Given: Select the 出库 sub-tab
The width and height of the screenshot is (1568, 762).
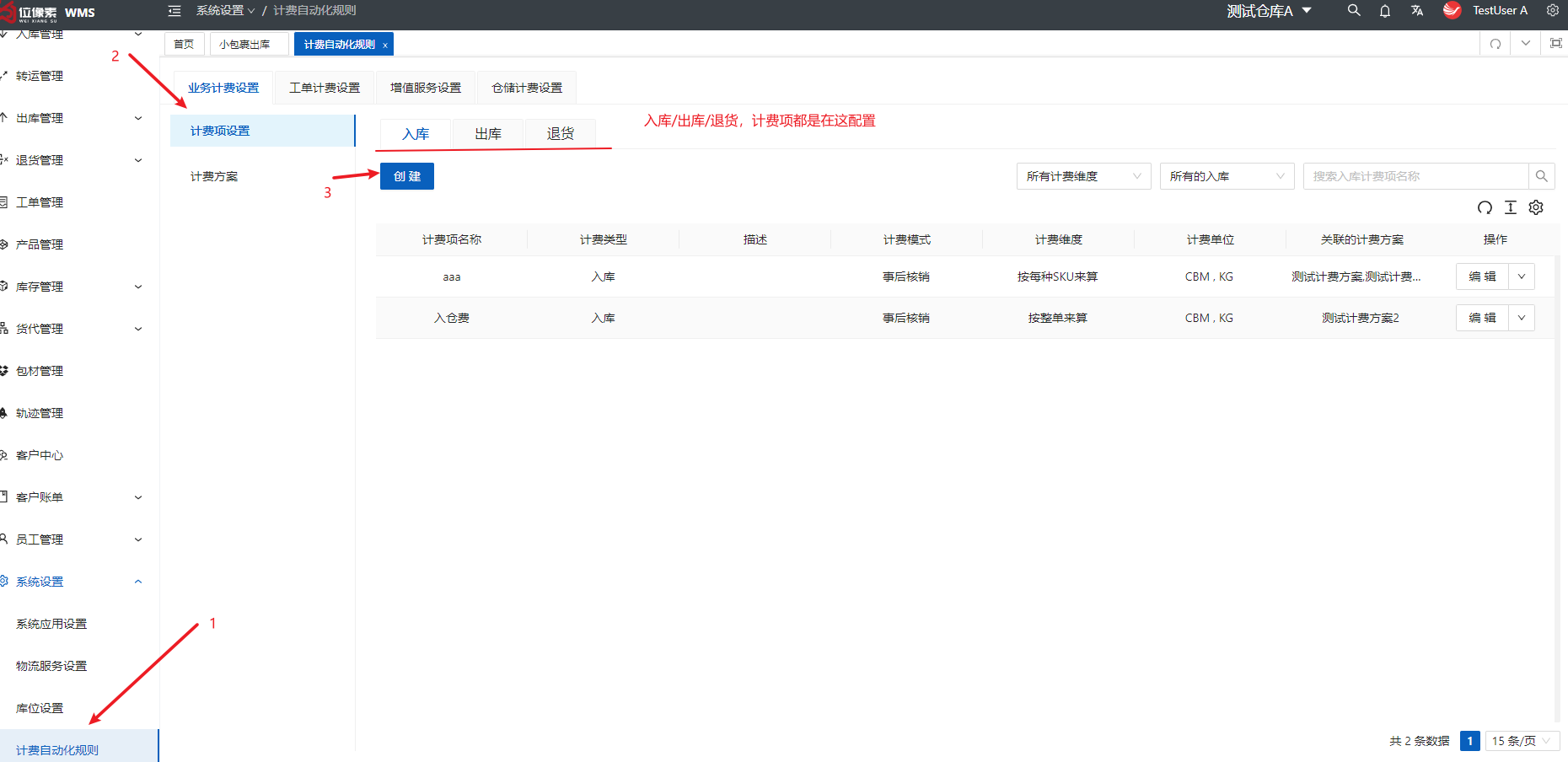Looking at the screenshot, I should tap(488, 134).
